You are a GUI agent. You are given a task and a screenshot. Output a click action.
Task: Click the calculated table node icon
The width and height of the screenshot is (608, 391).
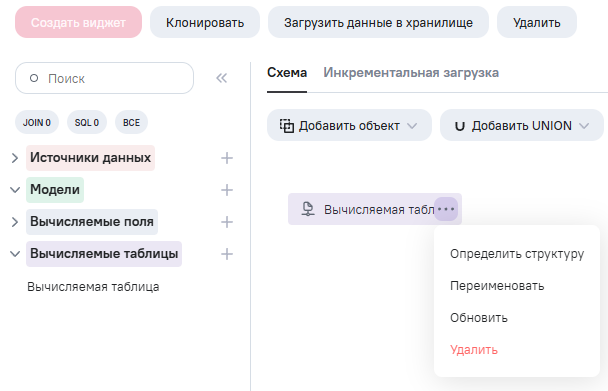point(308,209)
